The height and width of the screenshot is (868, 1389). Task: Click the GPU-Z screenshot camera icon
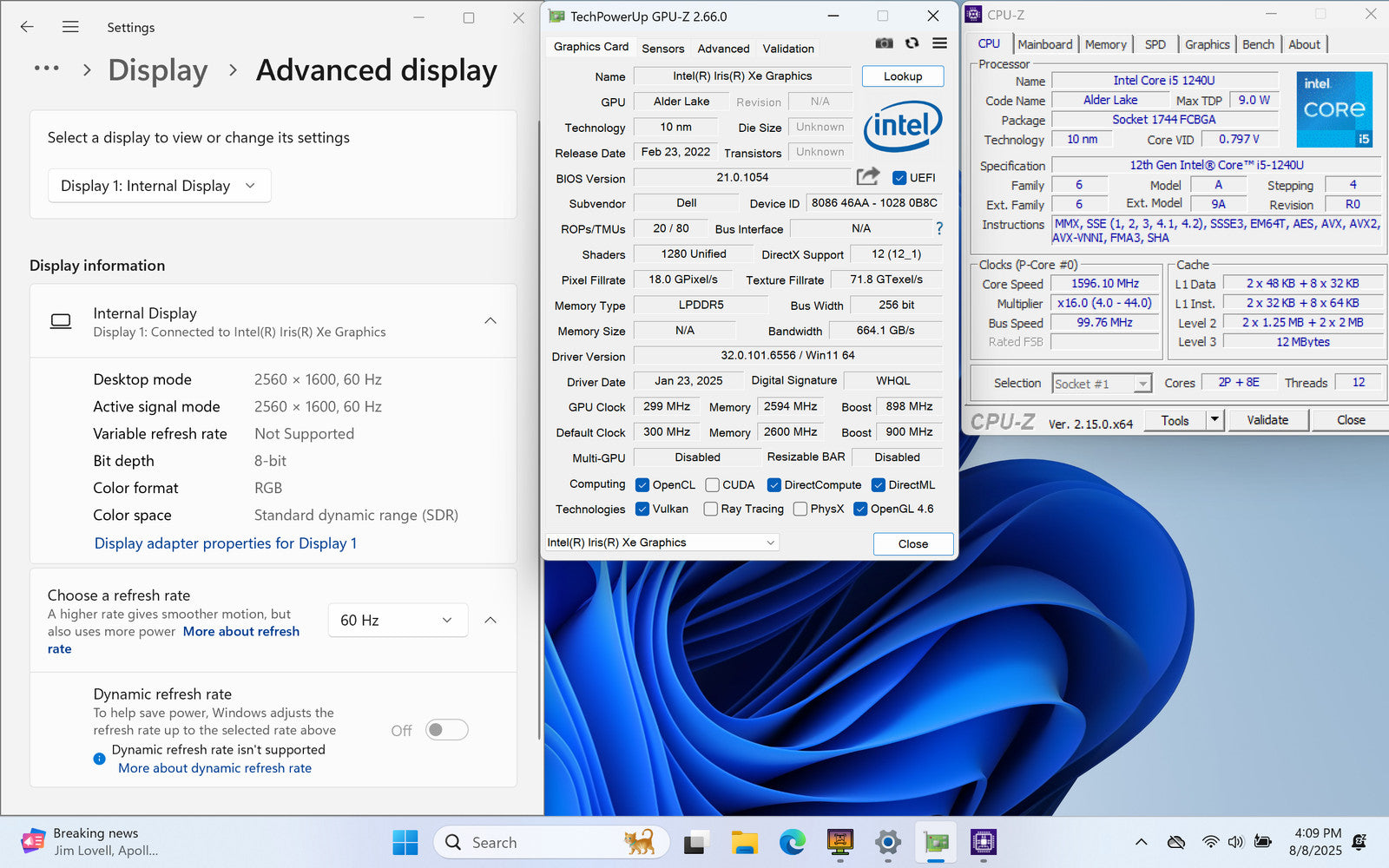[884, 43]
